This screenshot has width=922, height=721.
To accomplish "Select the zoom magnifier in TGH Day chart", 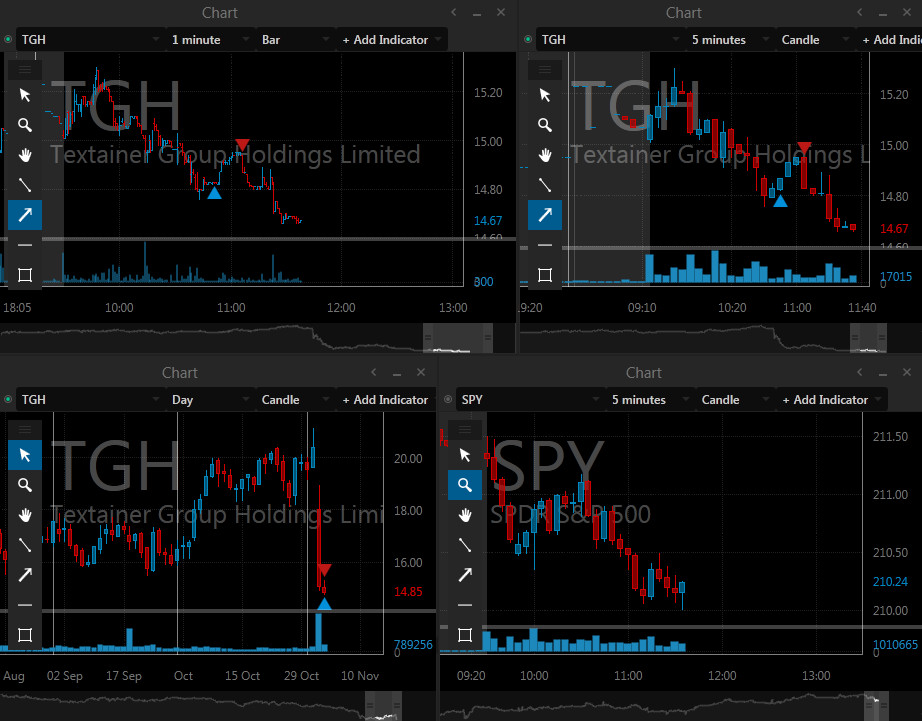I will 25,485.
